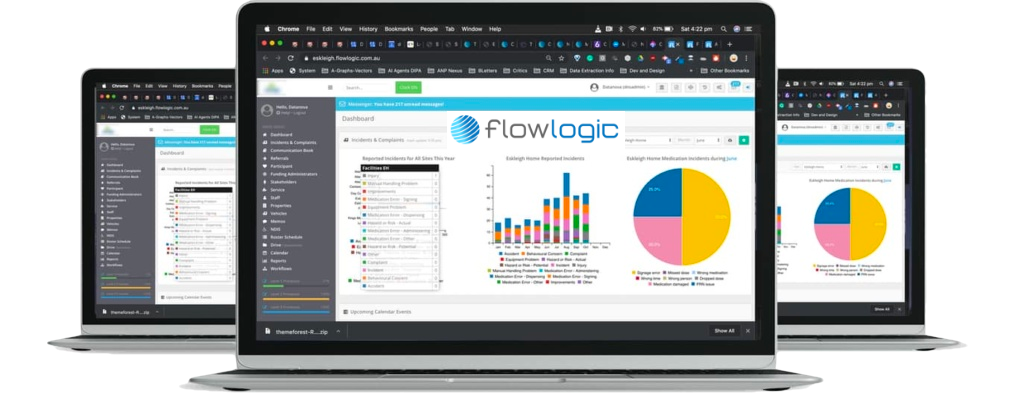
Task: Open Workflows from the center sidebar
Action: (x=281, y=269)
